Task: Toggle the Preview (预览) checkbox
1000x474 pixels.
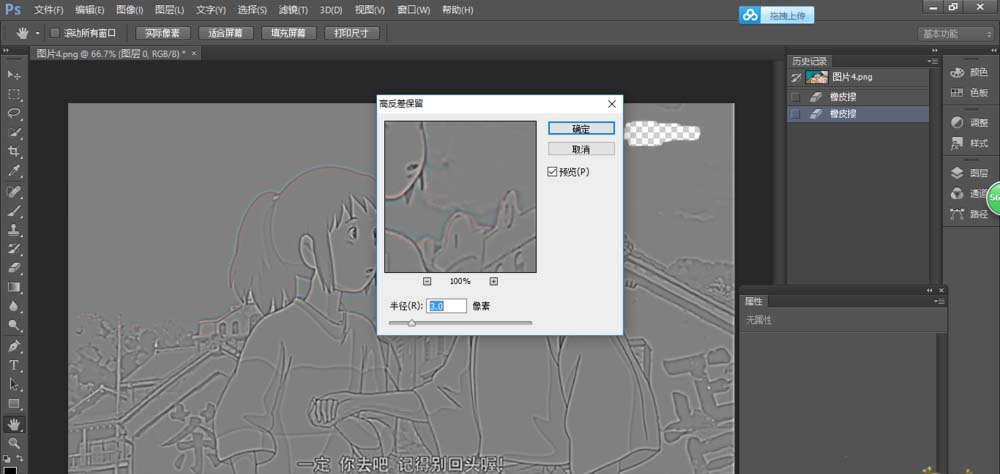Action: [553, 172]
